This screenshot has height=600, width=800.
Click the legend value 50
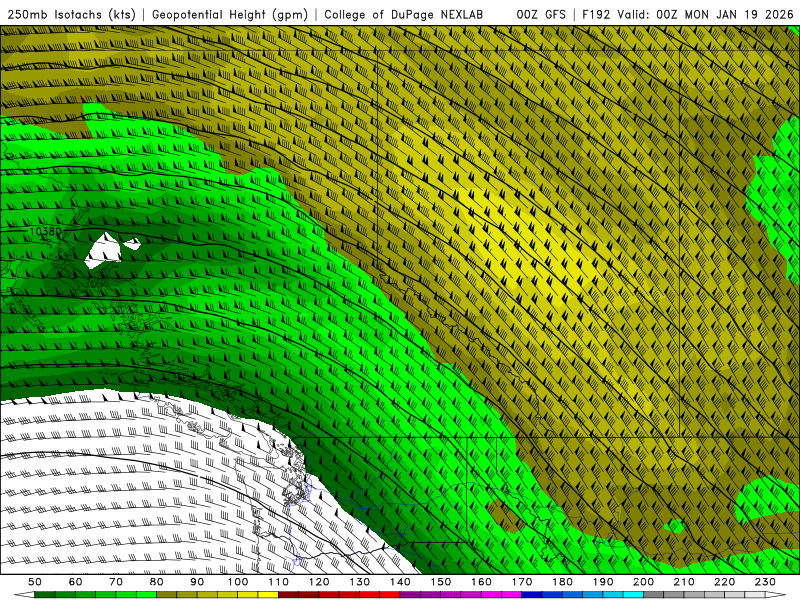click(x=35, y=582)
